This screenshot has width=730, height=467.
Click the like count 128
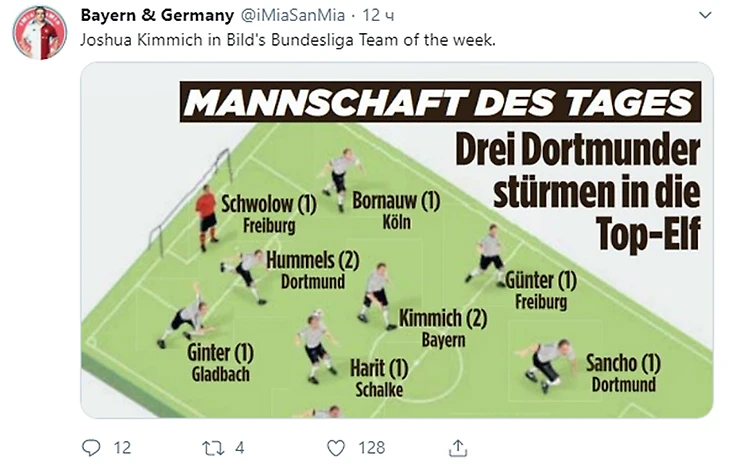point(372,448)
